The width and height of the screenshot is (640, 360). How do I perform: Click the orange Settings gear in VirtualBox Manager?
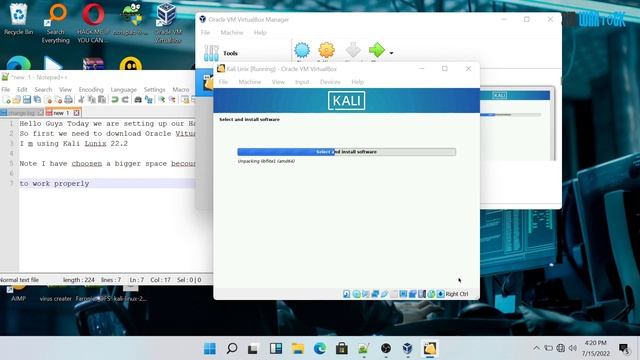pyautogui.click(x=326, y=50)
